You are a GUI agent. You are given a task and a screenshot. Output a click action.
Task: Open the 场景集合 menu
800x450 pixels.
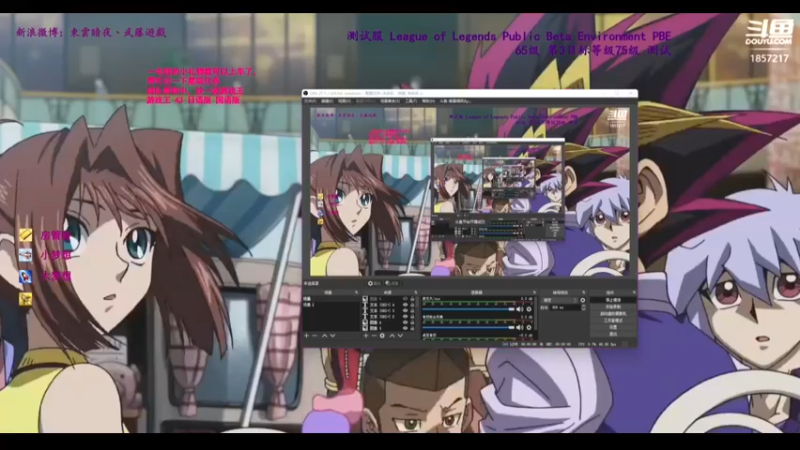click(x=390, y=101)
